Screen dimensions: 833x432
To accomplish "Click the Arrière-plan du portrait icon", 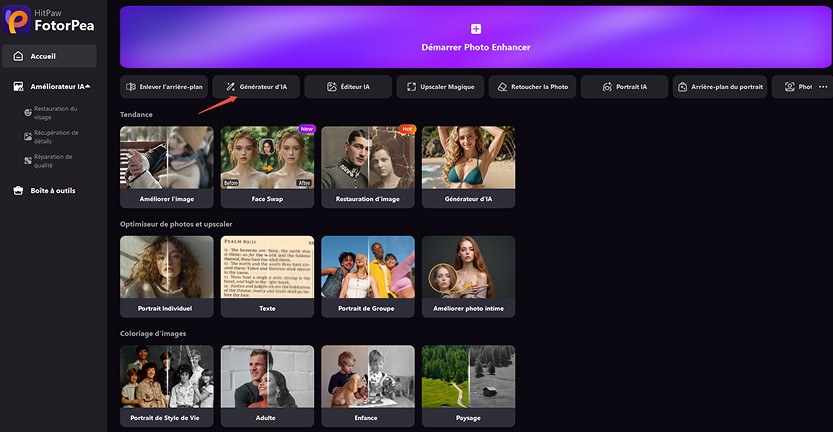I will pyautogui.click(x=683, y=87).
